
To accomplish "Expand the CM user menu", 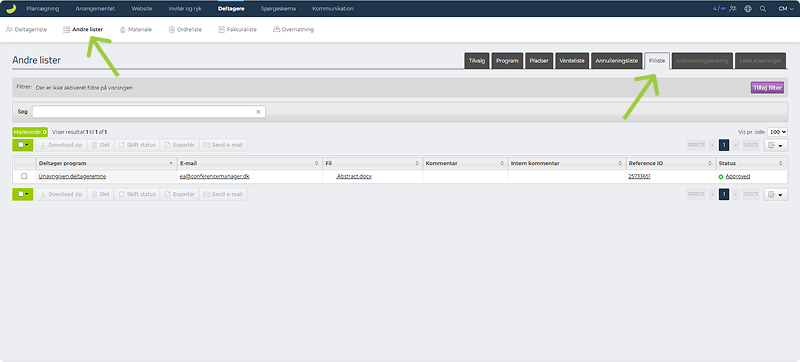I will click(x=786, y=9).
